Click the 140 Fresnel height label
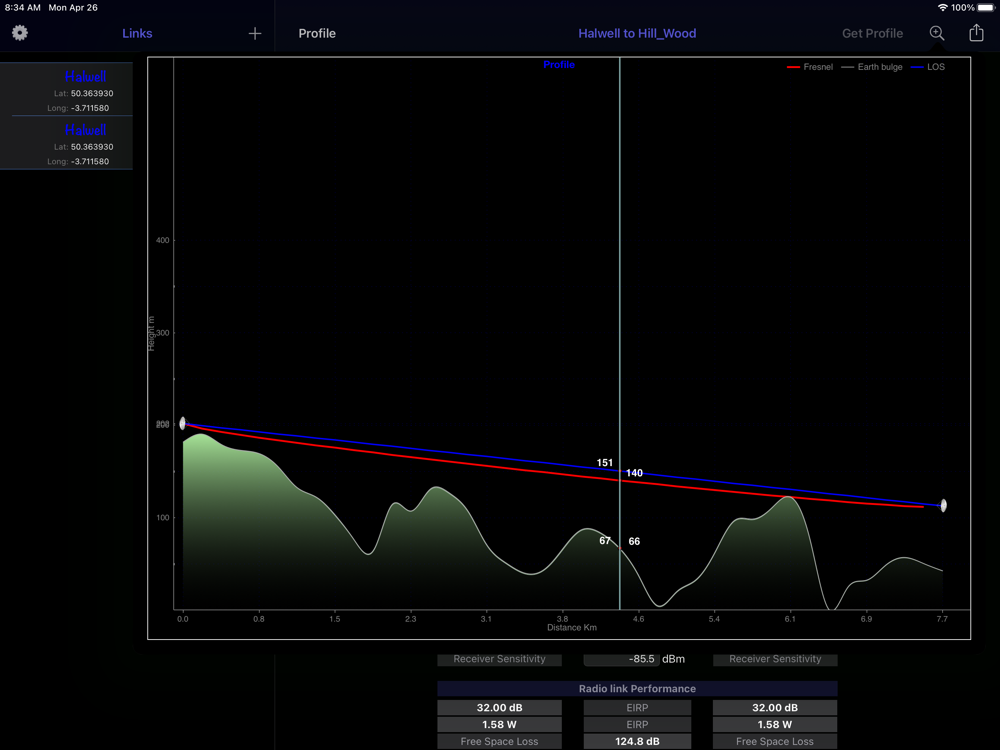Screen dimensions: 1000x750 [634, 473]
